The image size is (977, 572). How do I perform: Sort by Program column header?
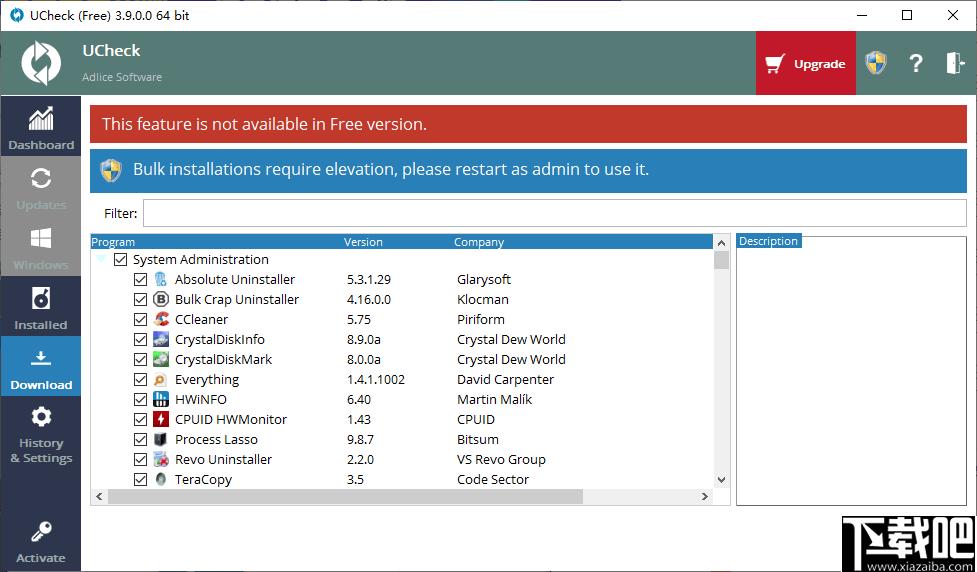(113, 242)
